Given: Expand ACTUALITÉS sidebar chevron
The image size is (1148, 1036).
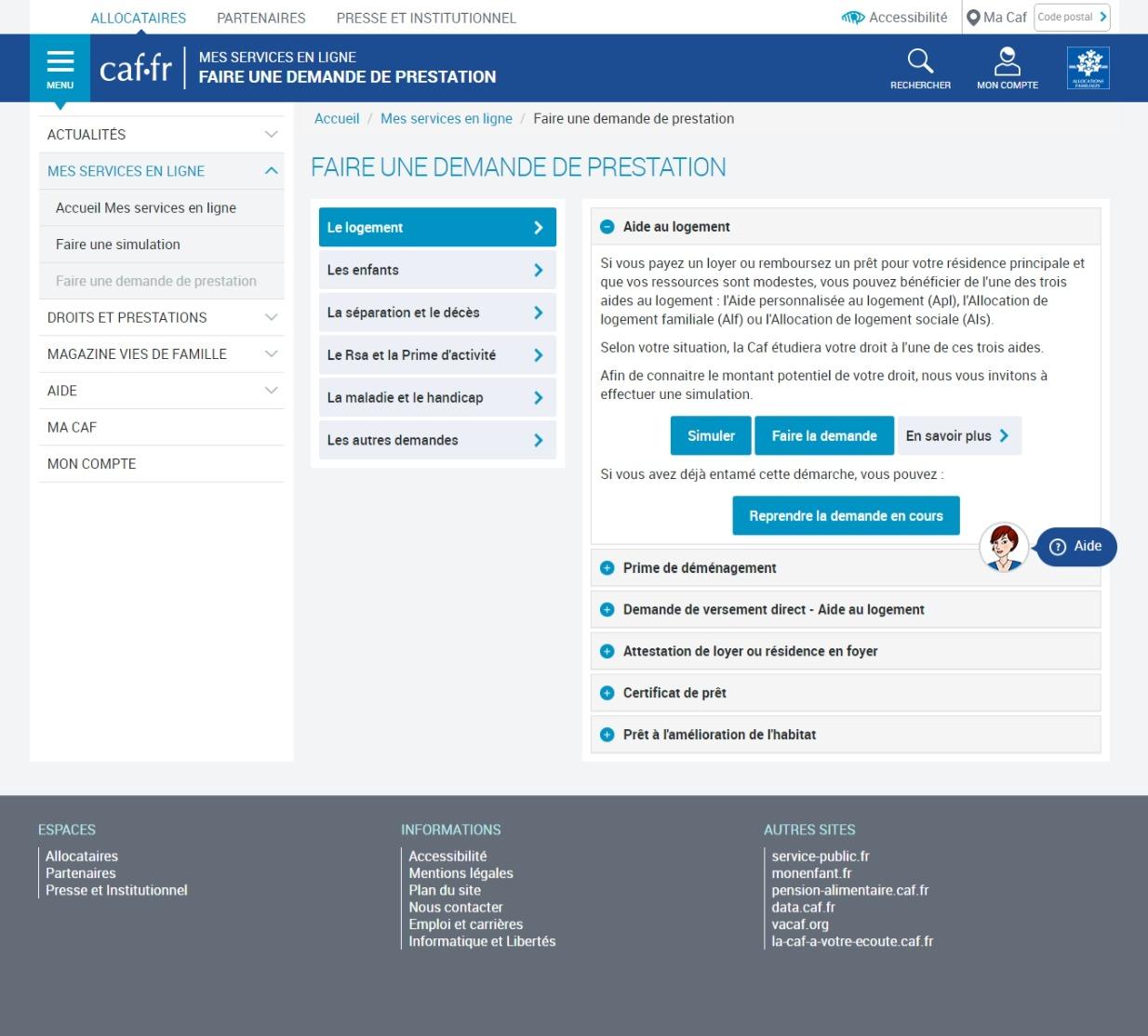Looking at the screenshot, I should point(271,135).
